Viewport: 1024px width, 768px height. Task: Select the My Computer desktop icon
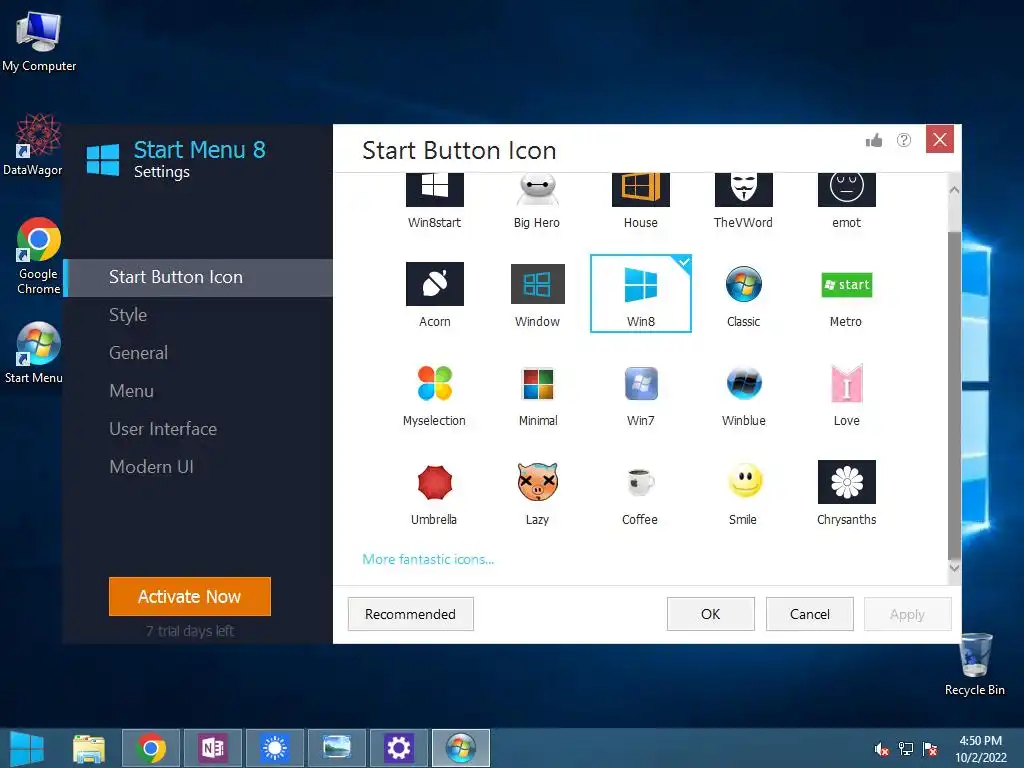pyautogui.click(x=39, y=40)
